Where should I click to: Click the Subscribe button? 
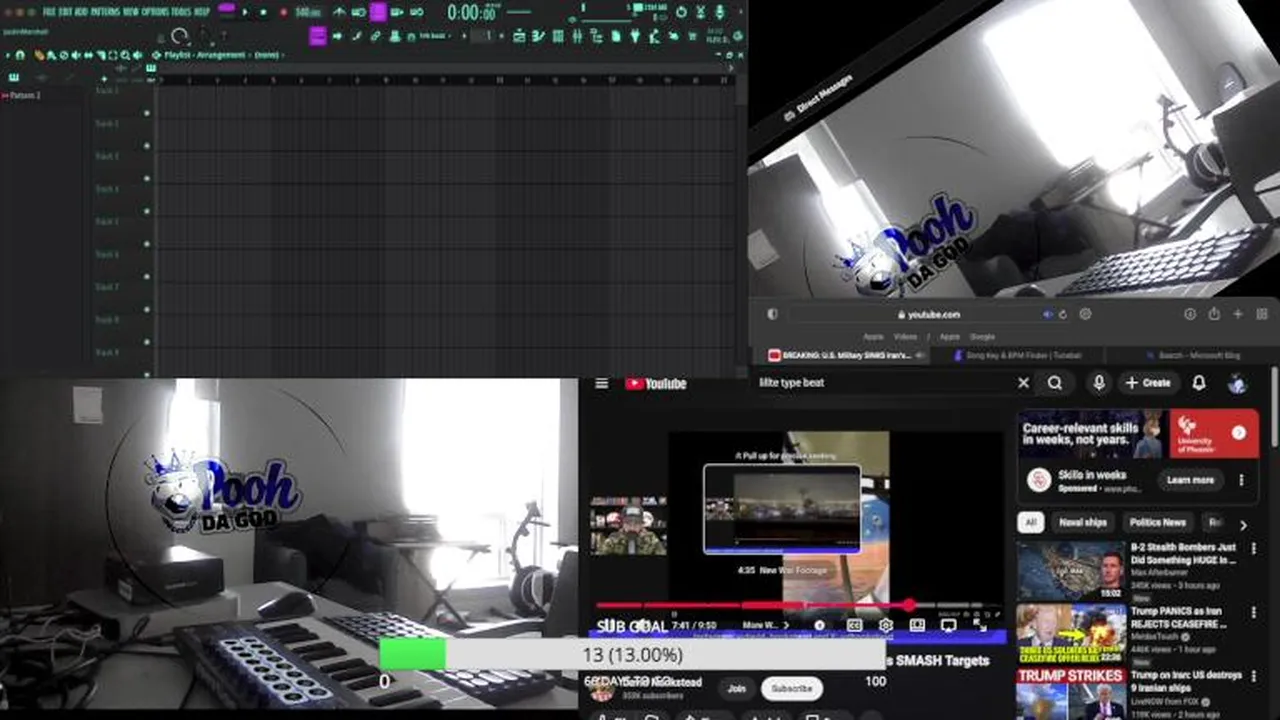[x=791, y=688]
